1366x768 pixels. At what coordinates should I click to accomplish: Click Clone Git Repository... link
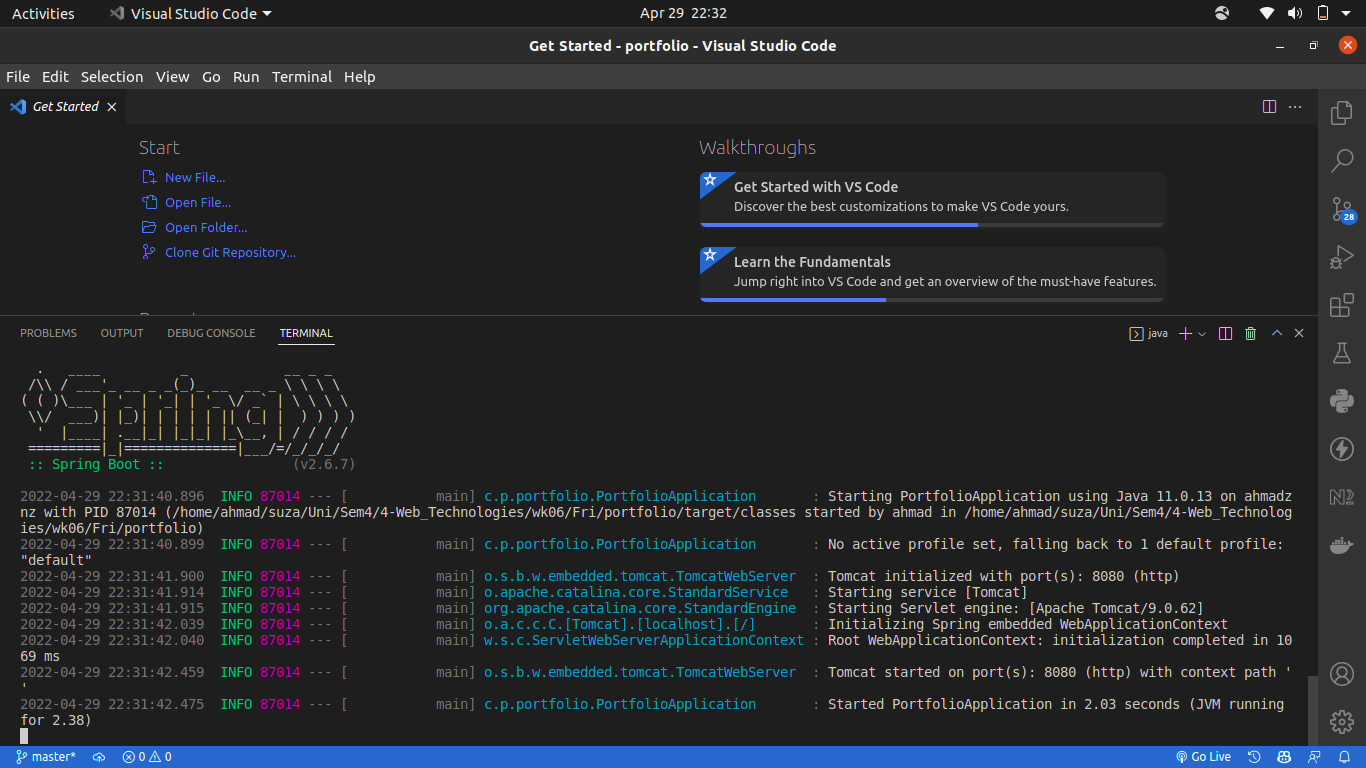point(231,252)
